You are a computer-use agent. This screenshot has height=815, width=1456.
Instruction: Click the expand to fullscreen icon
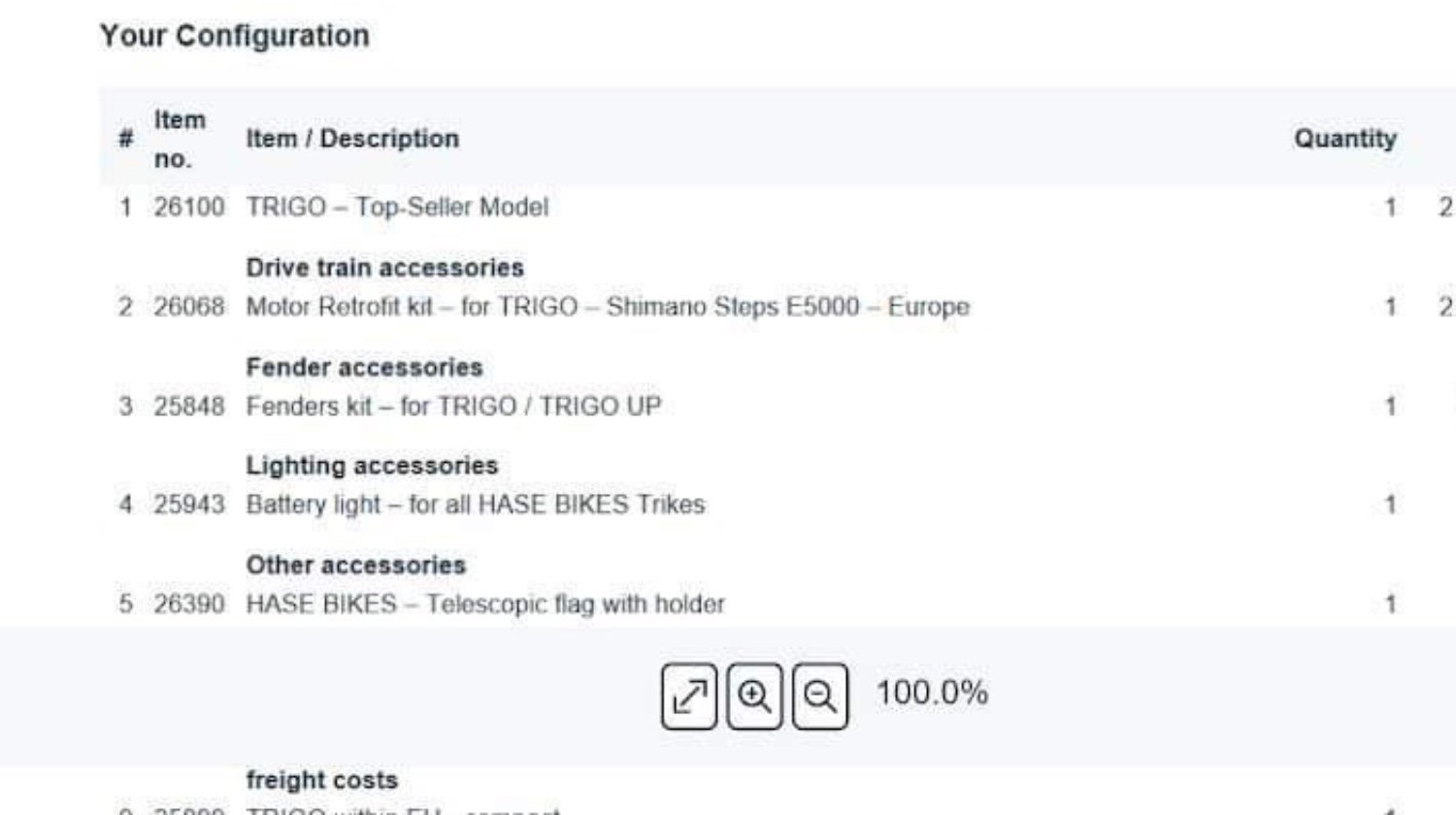tap(689, 696)
